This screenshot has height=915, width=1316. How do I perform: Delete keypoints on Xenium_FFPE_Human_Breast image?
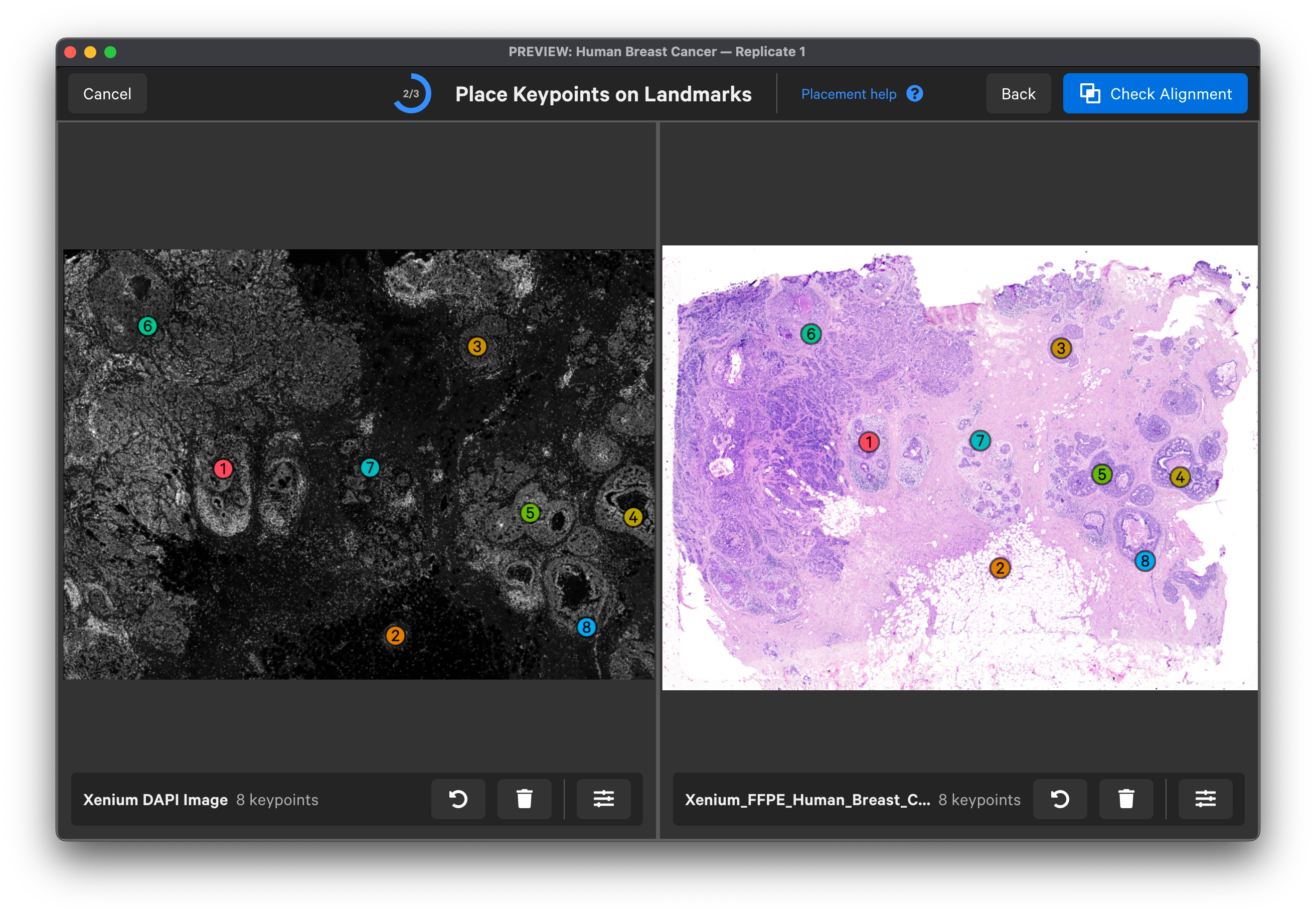point(1126,799)
